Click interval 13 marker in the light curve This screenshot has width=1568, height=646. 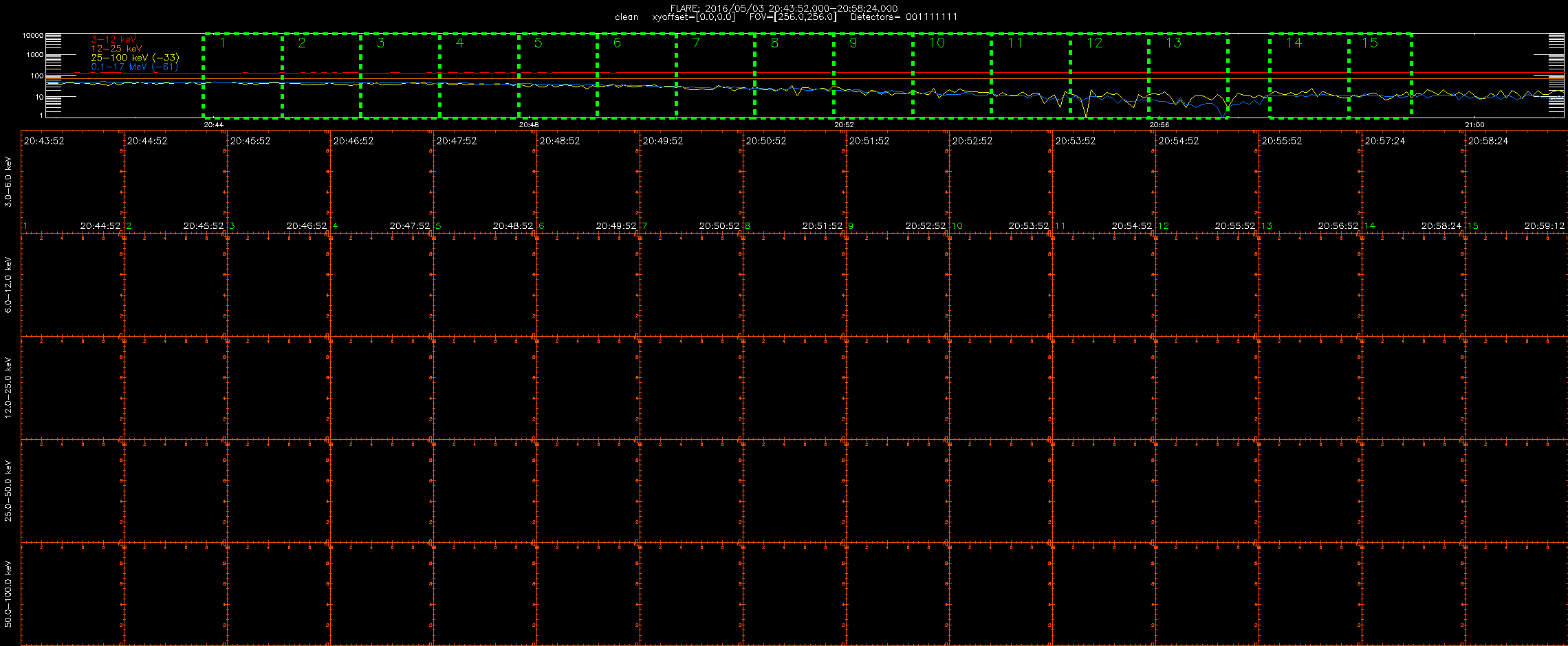tap(1173, 43)
